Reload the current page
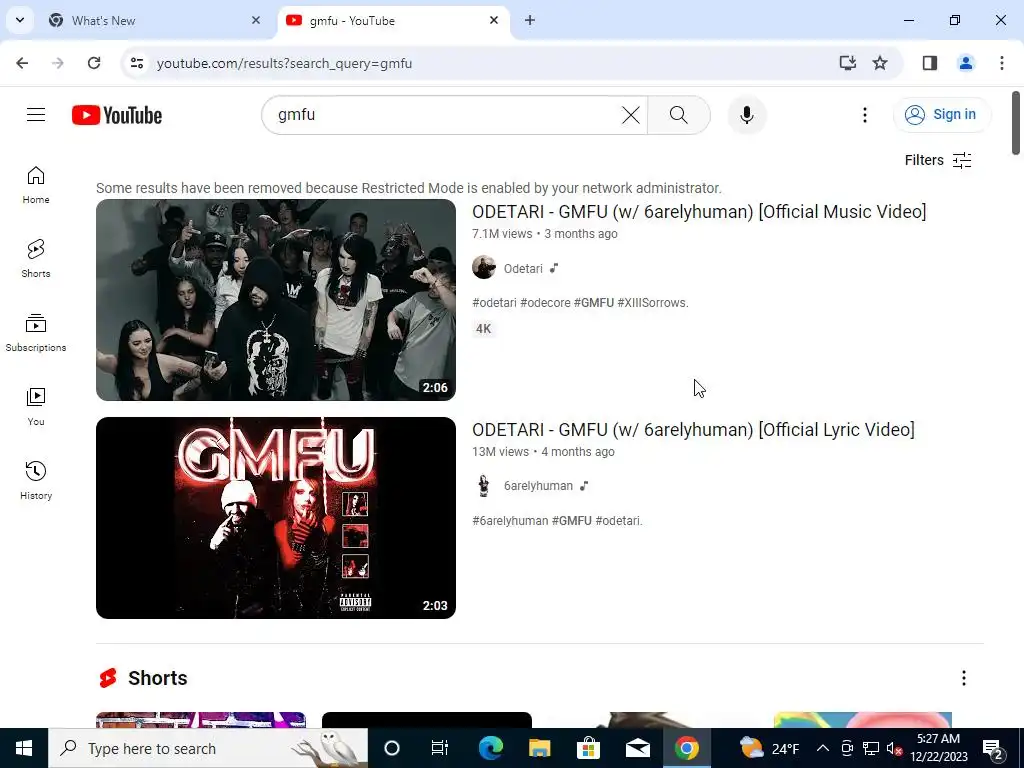Viewport: 1024px width, 768px height. [x=94, y=63]
